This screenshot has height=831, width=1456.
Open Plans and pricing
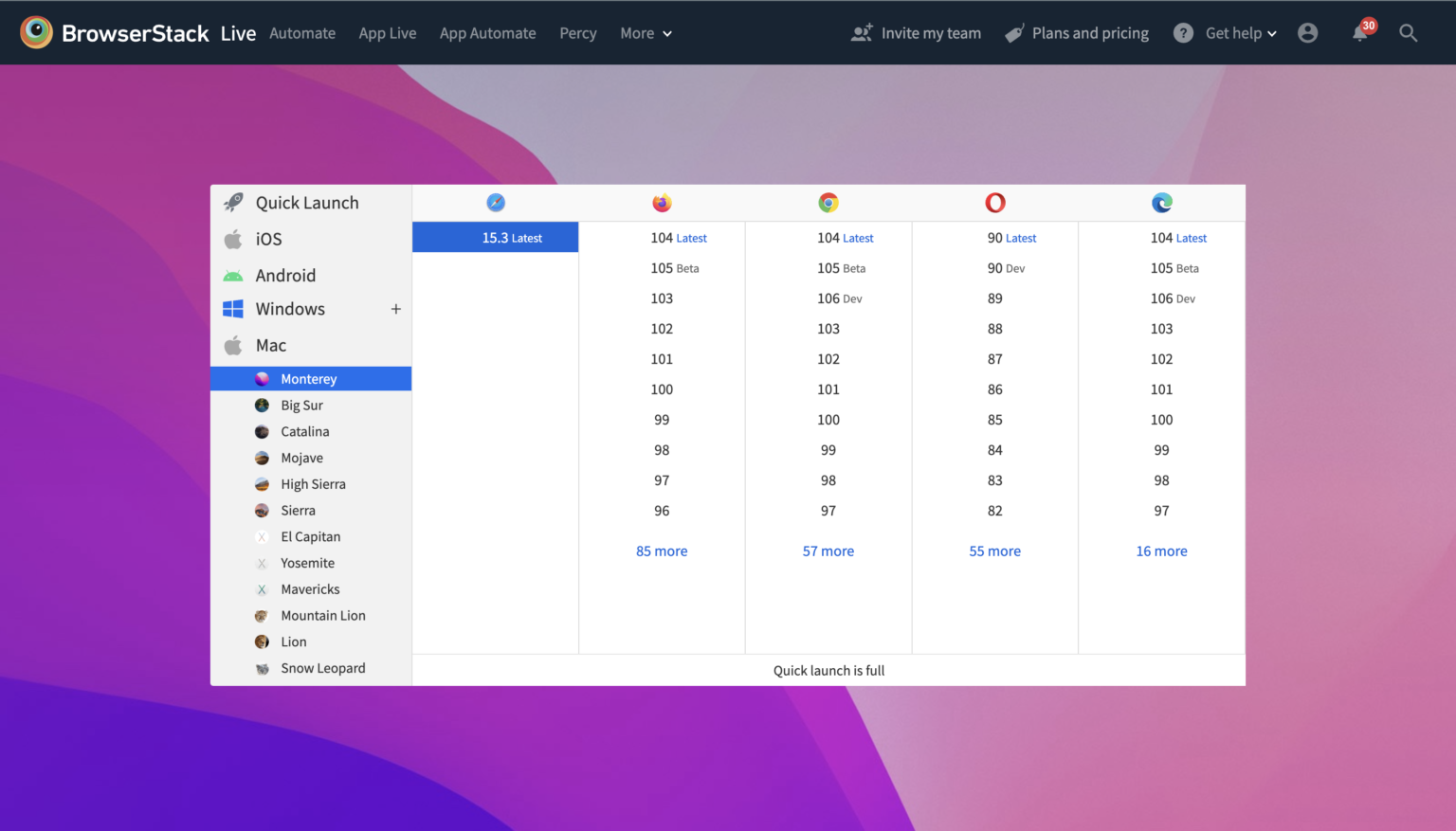[x=1077, y=33]
